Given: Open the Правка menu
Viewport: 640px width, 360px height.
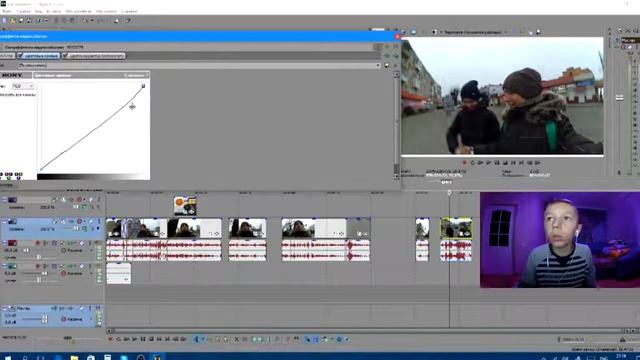Looking at the screenshot, I should tap(23, 11).
